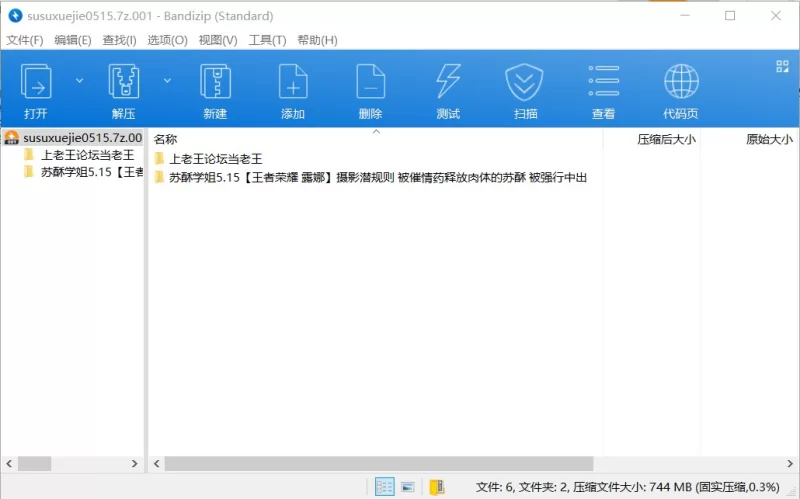The width and height of the screenshot is (800, 499).
Task: Click file list scroll left arrow
Action: [x=157, y=463]
